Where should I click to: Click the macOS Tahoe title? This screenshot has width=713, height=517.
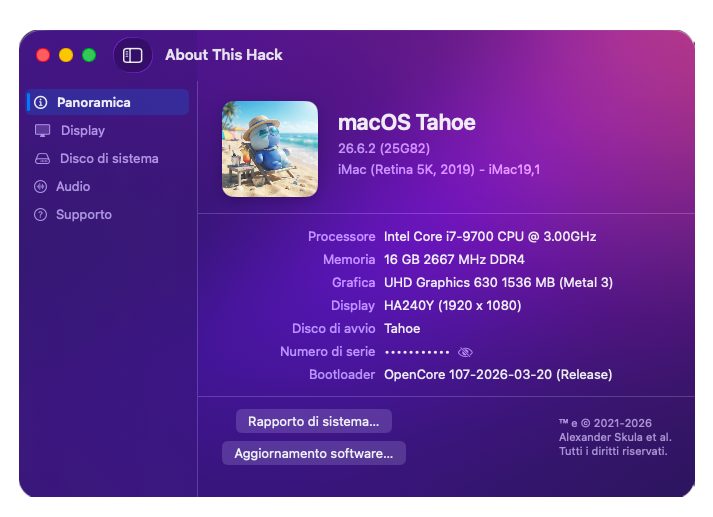[x=407, y=123]
